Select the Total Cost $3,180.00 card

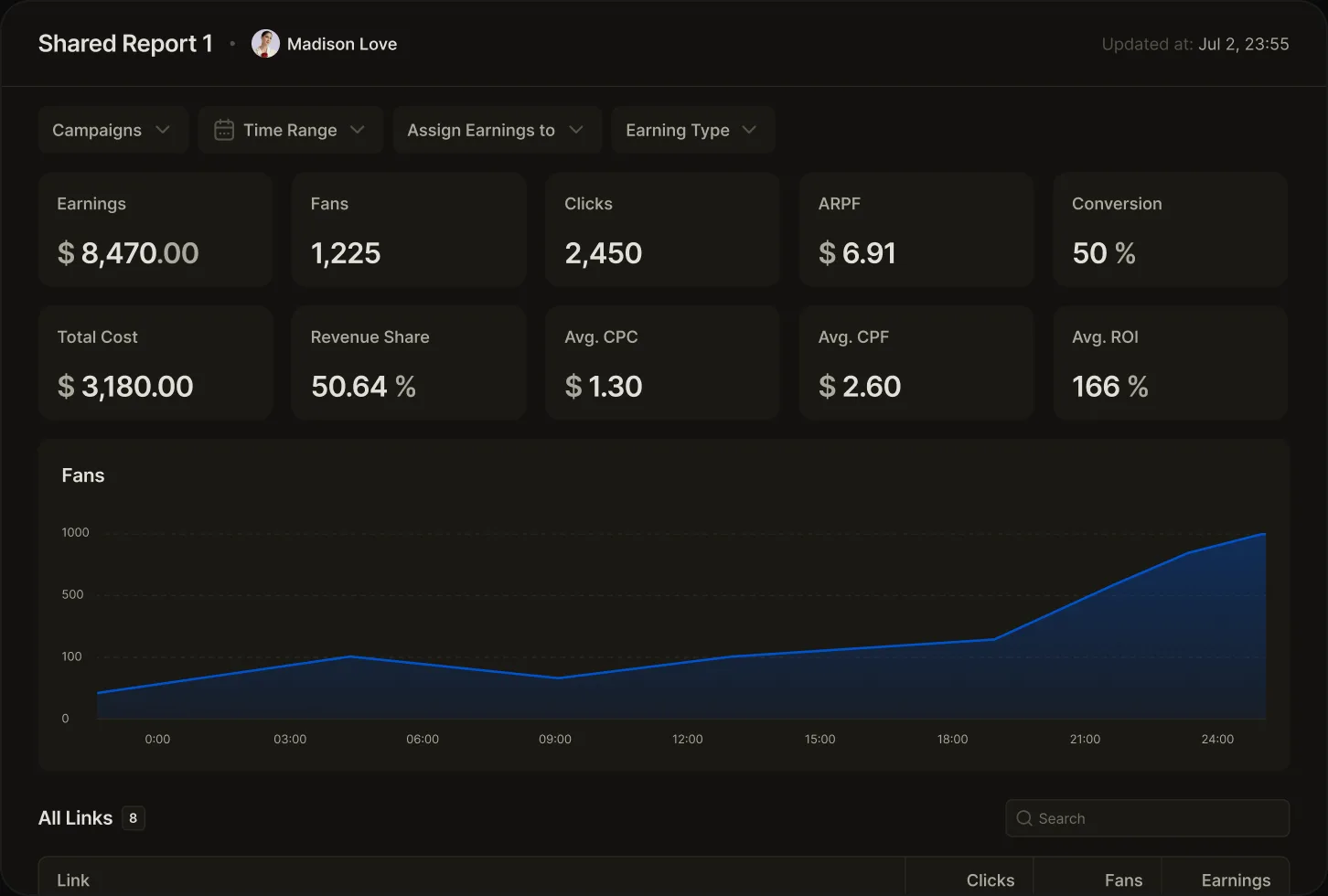(x=155, y=363)
